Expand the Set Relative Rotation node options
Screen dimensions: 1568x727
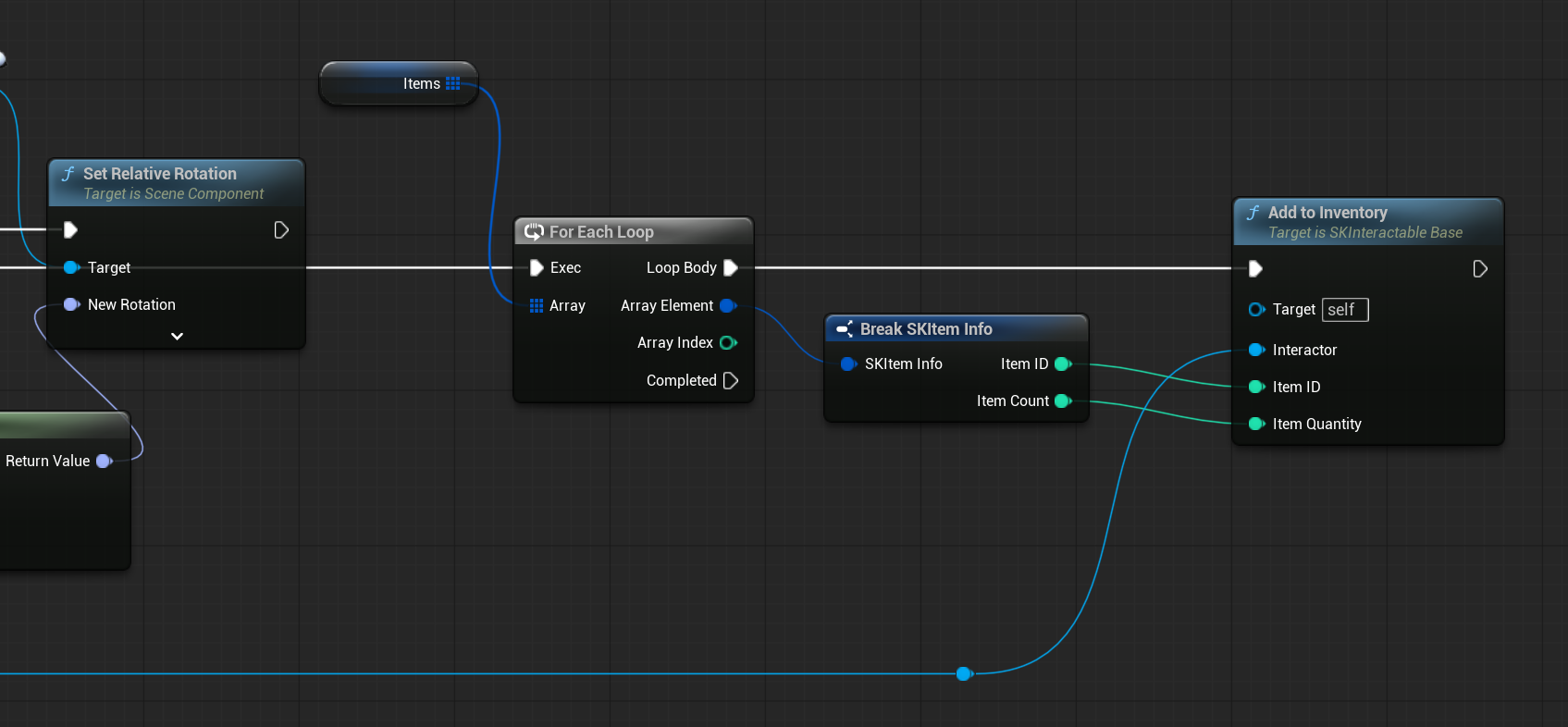click(x=177, y=336)
